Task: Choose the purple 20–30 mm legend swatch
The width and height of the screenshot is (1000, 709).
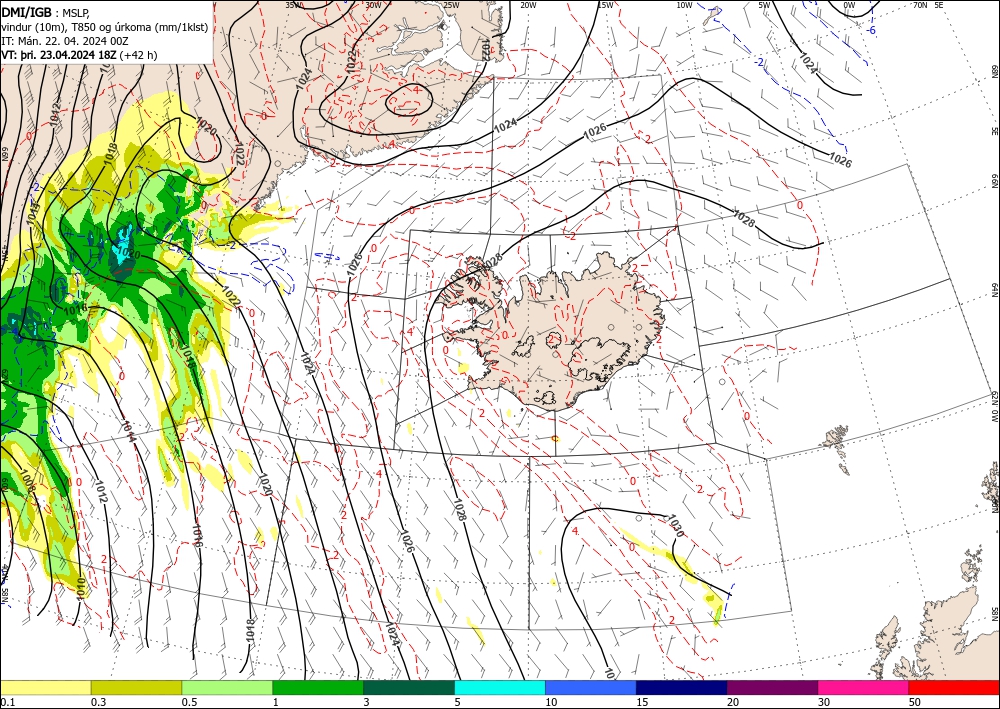Action: (772, 687)
